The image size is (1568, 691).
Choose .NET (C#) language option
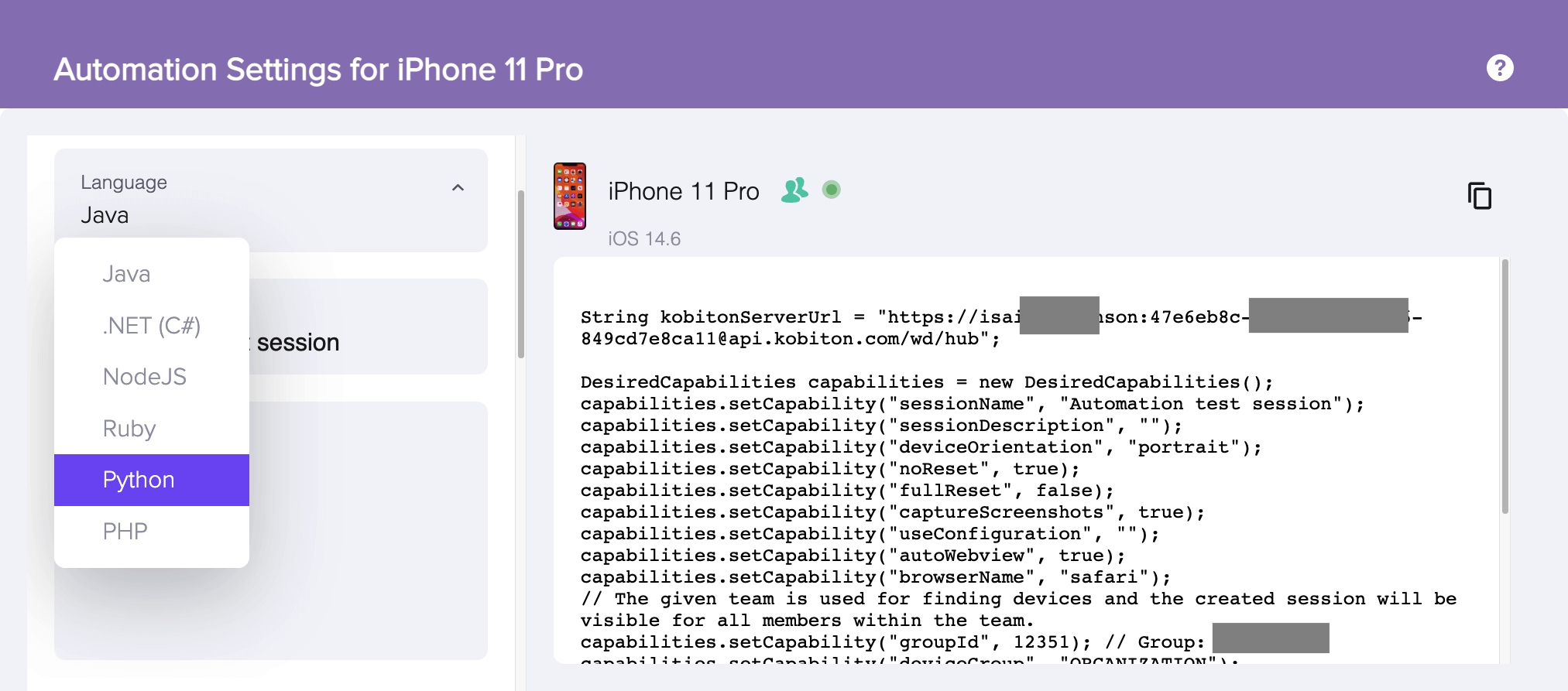coord(152,326)
